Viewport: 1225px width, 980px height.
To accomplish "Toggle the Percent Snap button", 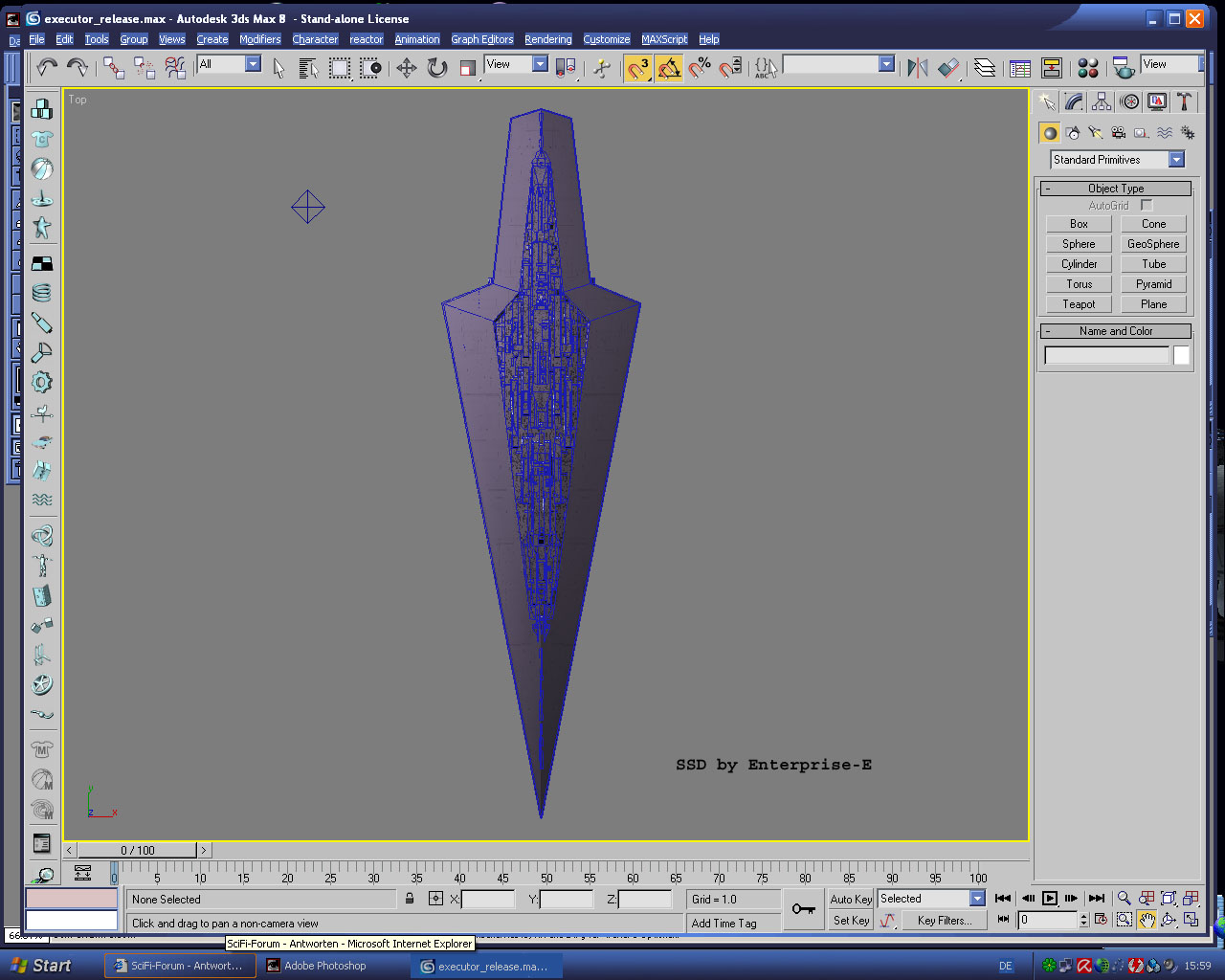I will (x=700, y=67).
